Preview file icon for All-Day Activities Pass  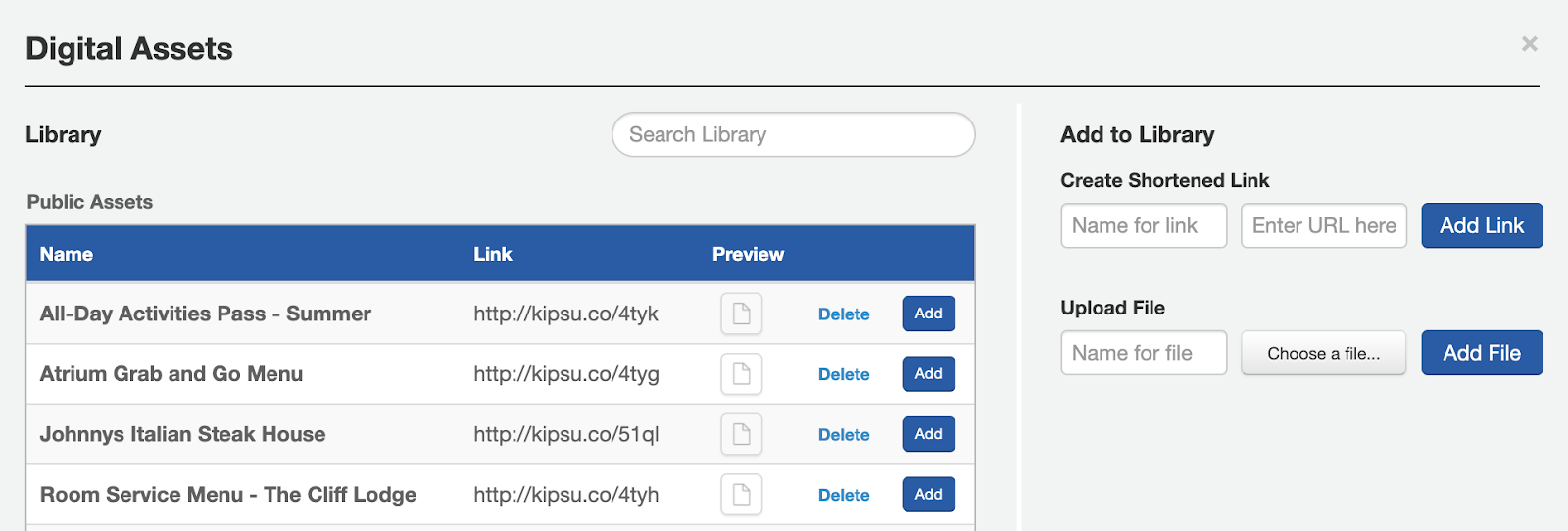(x=742, y=314)
